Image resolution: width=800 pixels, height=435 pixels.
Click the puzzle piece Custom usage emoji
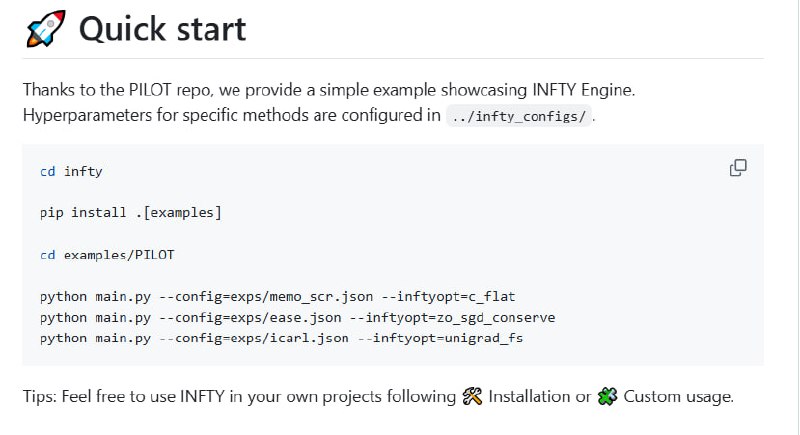606,397
